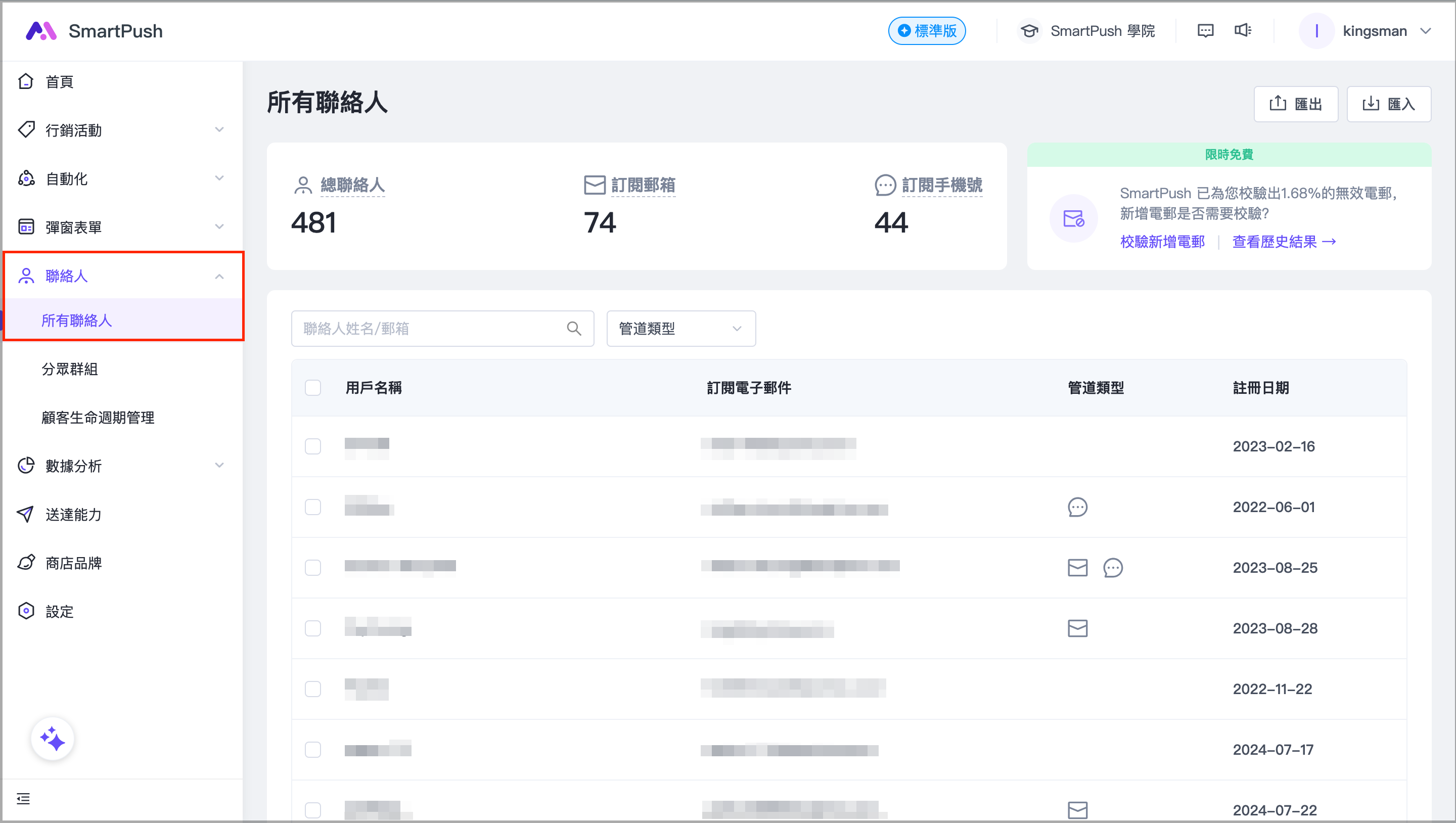The width and height of the screenshot is (1456, 823).
Task: Click the 行銷活動 tag icon
Action: click(x=26, y=130)
